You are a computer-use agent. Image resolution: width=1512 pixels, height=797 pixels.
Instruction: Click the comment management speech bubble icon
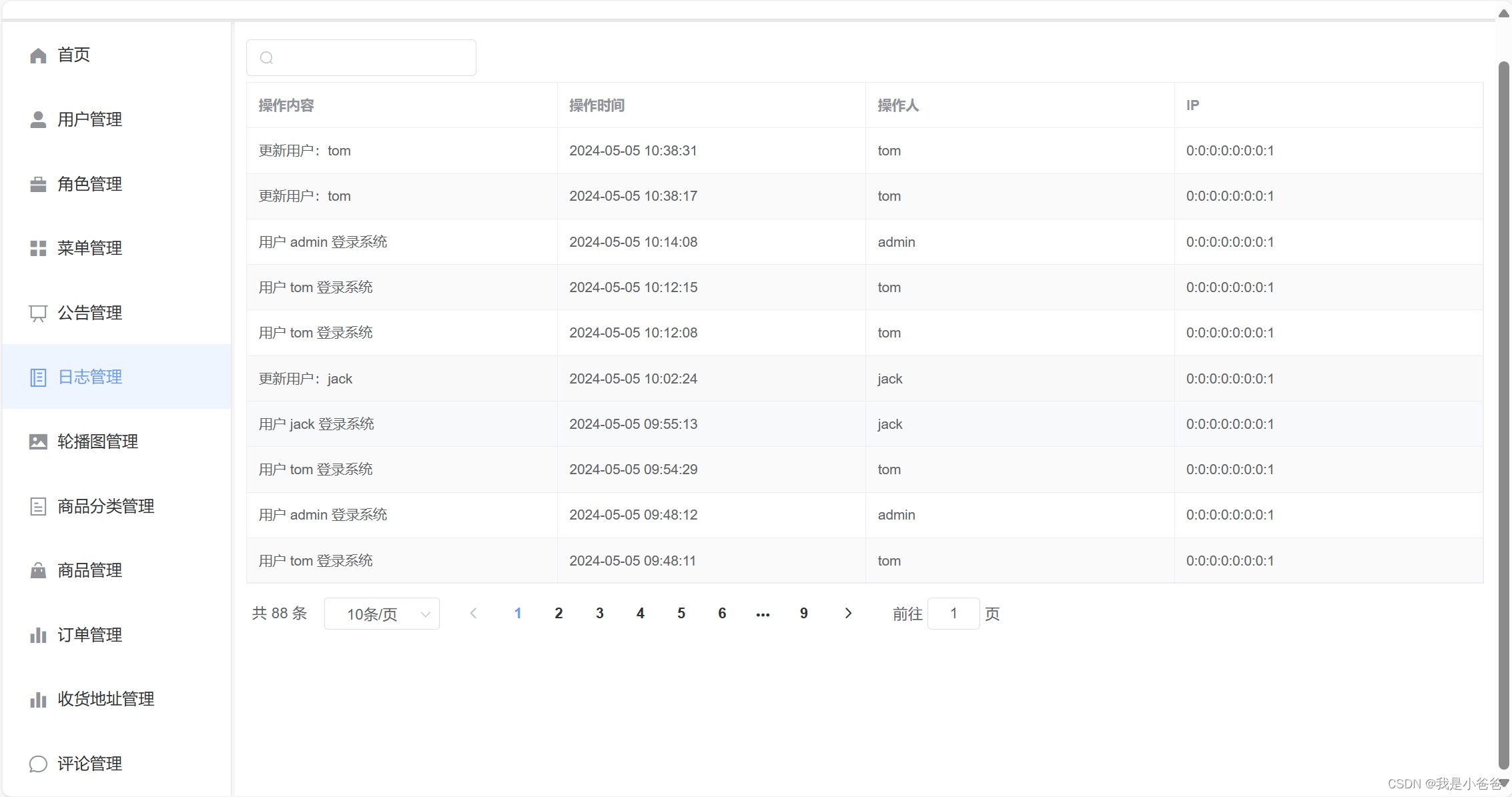pyautogui.click(x=38, y=764)
